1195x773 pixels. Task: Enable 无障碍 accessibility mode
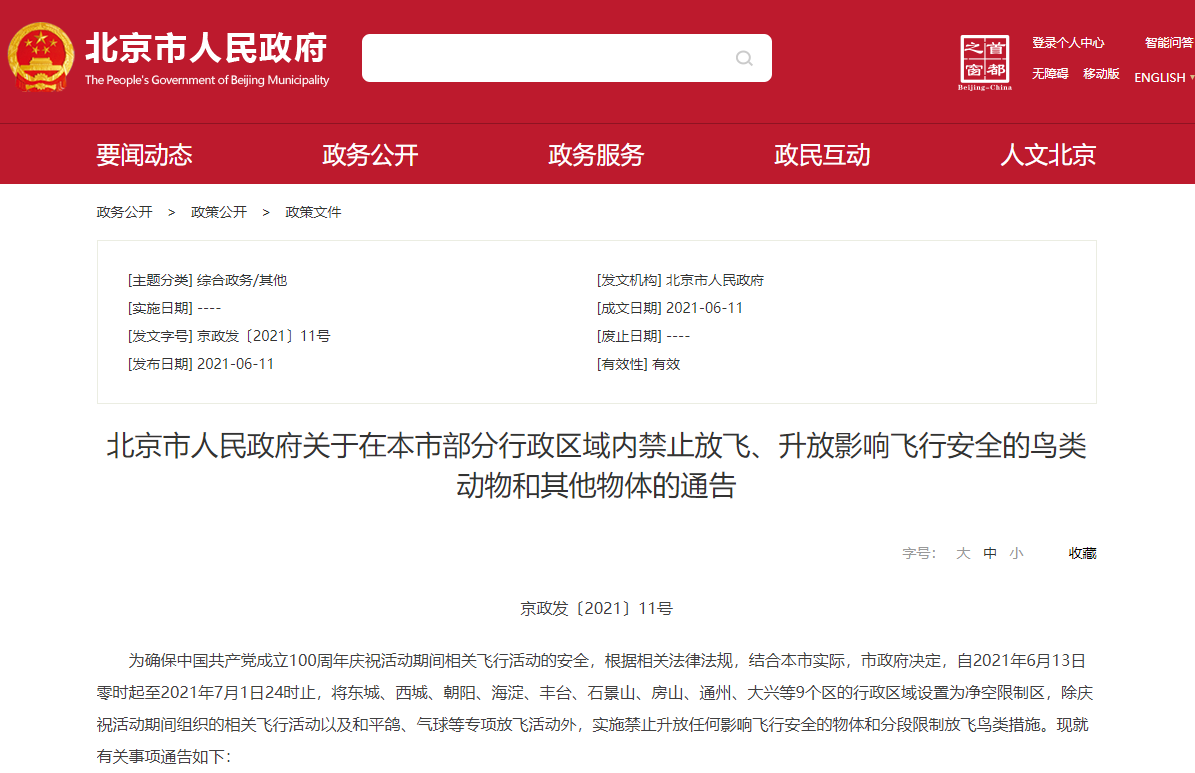(1050, 74)
